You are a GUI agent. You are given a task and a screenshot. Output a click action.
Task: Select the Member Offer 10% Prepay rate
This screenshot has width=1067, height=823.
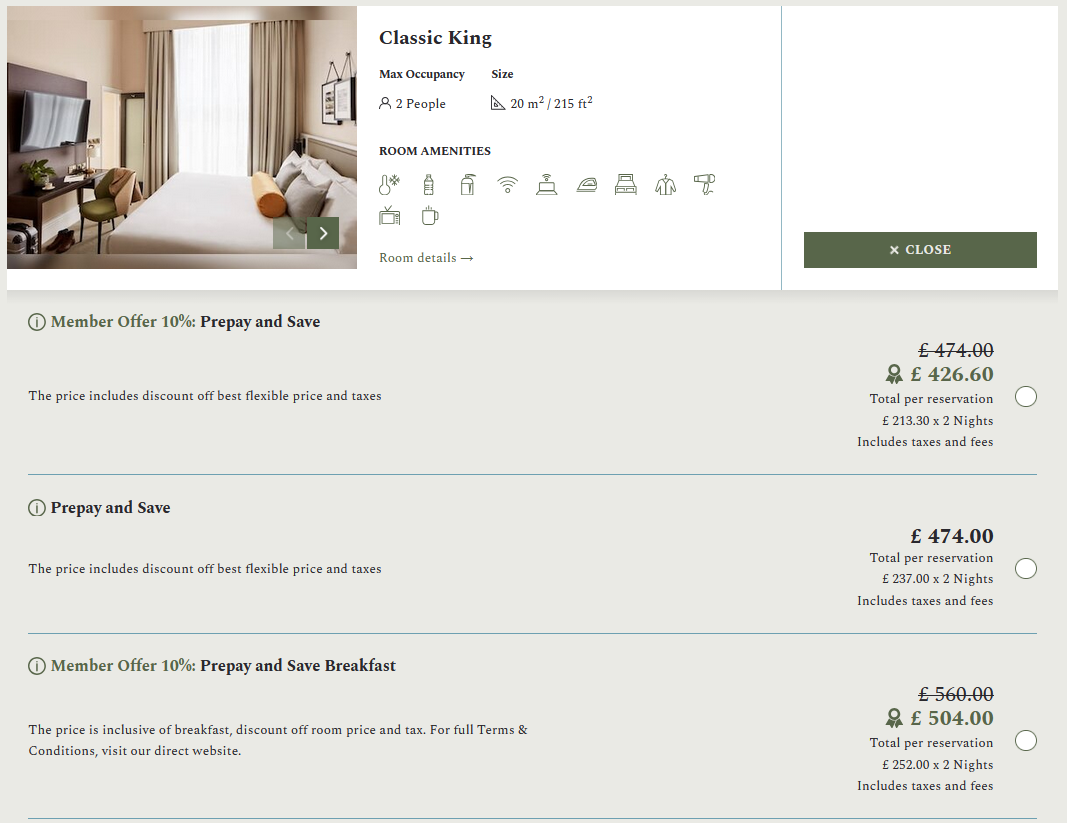(x=1025, y=397)
